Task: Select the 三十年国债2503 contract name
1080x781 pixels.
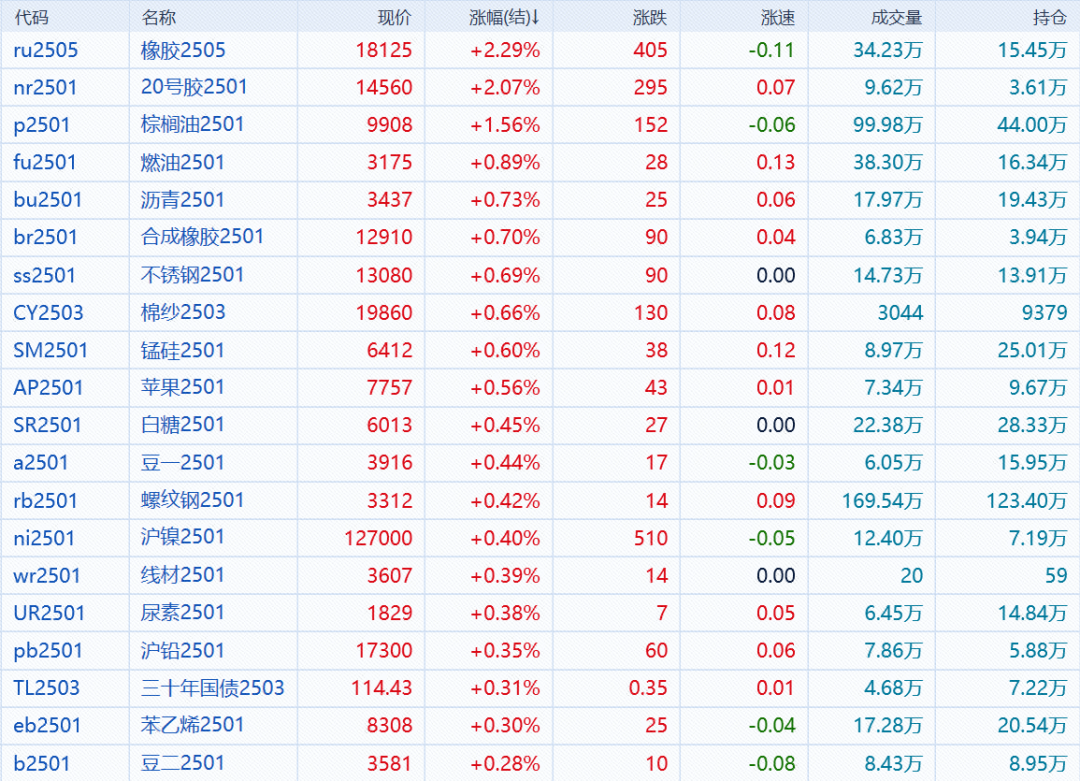Action: coord(212,688)
